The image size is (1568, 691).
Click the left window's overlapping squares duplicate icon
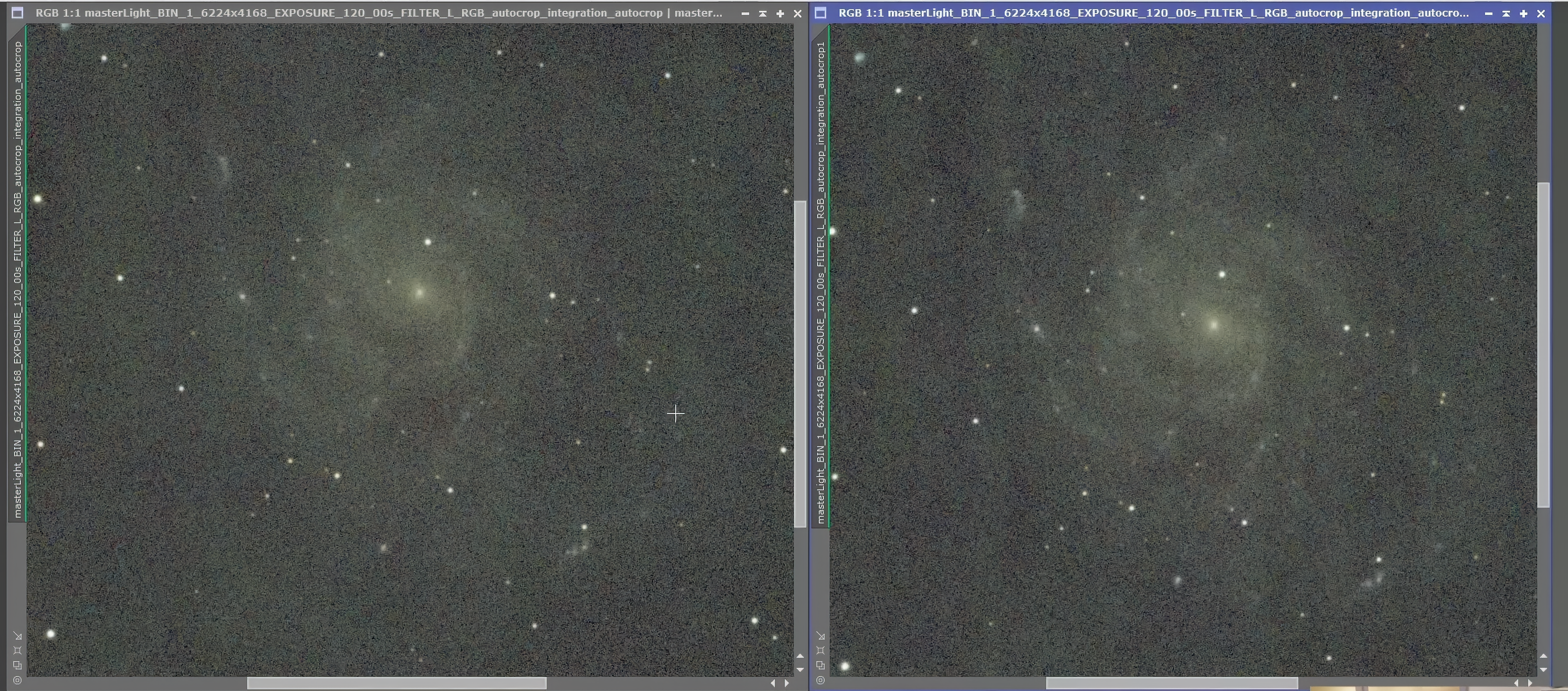(x=17, y=665)
